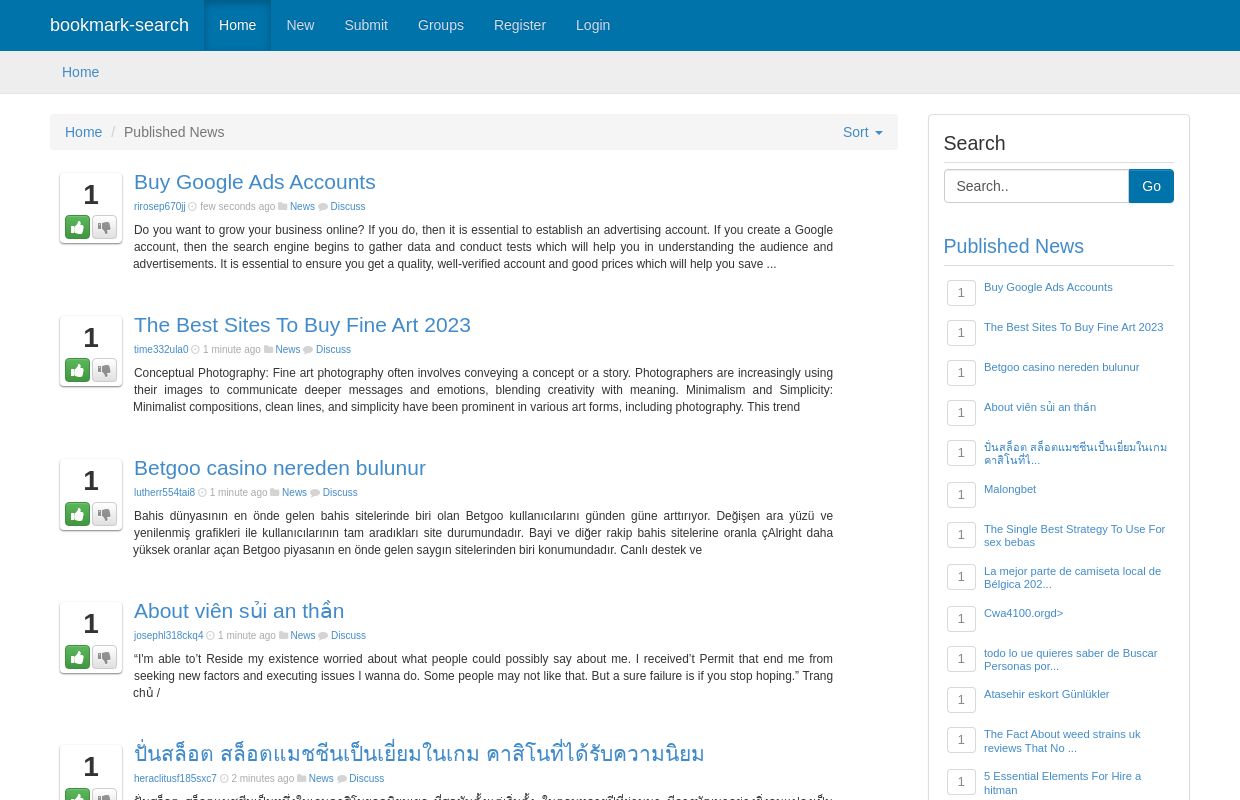The width and height of the screenshot is (1240, 800).
Task: Switch to the Groups section
Action: tap(440, 25)
